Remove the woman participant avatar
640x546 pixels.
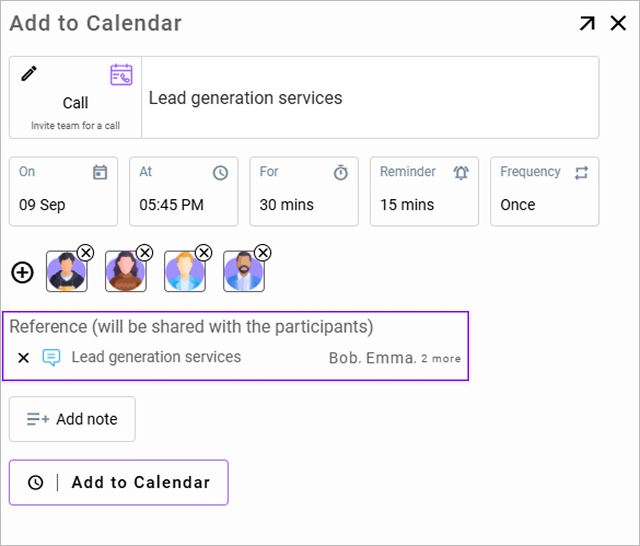(x=145, y=253)
